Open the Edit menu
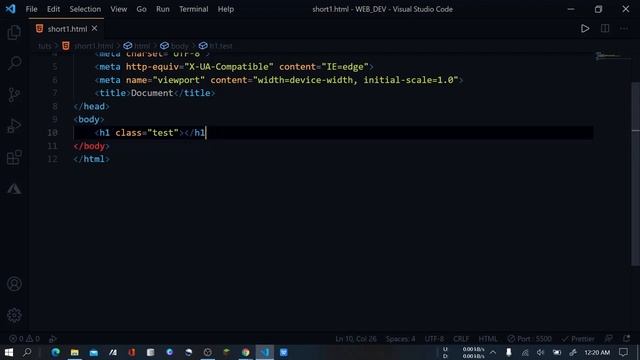640x360 pixels. tap(53, 9)
